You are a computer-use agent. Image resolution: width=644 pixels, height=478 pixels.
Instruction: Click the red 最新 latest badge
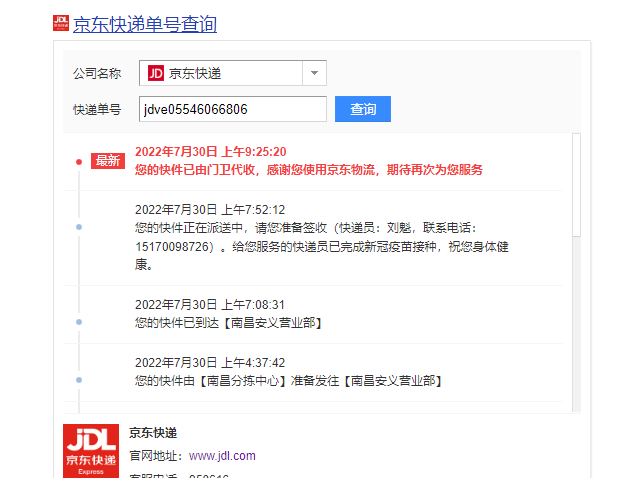(108, 161)
